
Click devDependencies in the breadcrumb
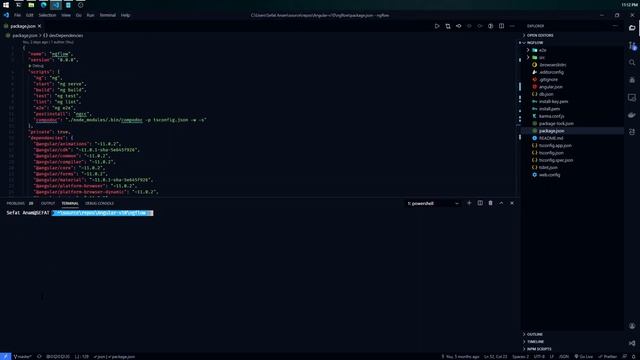click(x=66, y=36)
